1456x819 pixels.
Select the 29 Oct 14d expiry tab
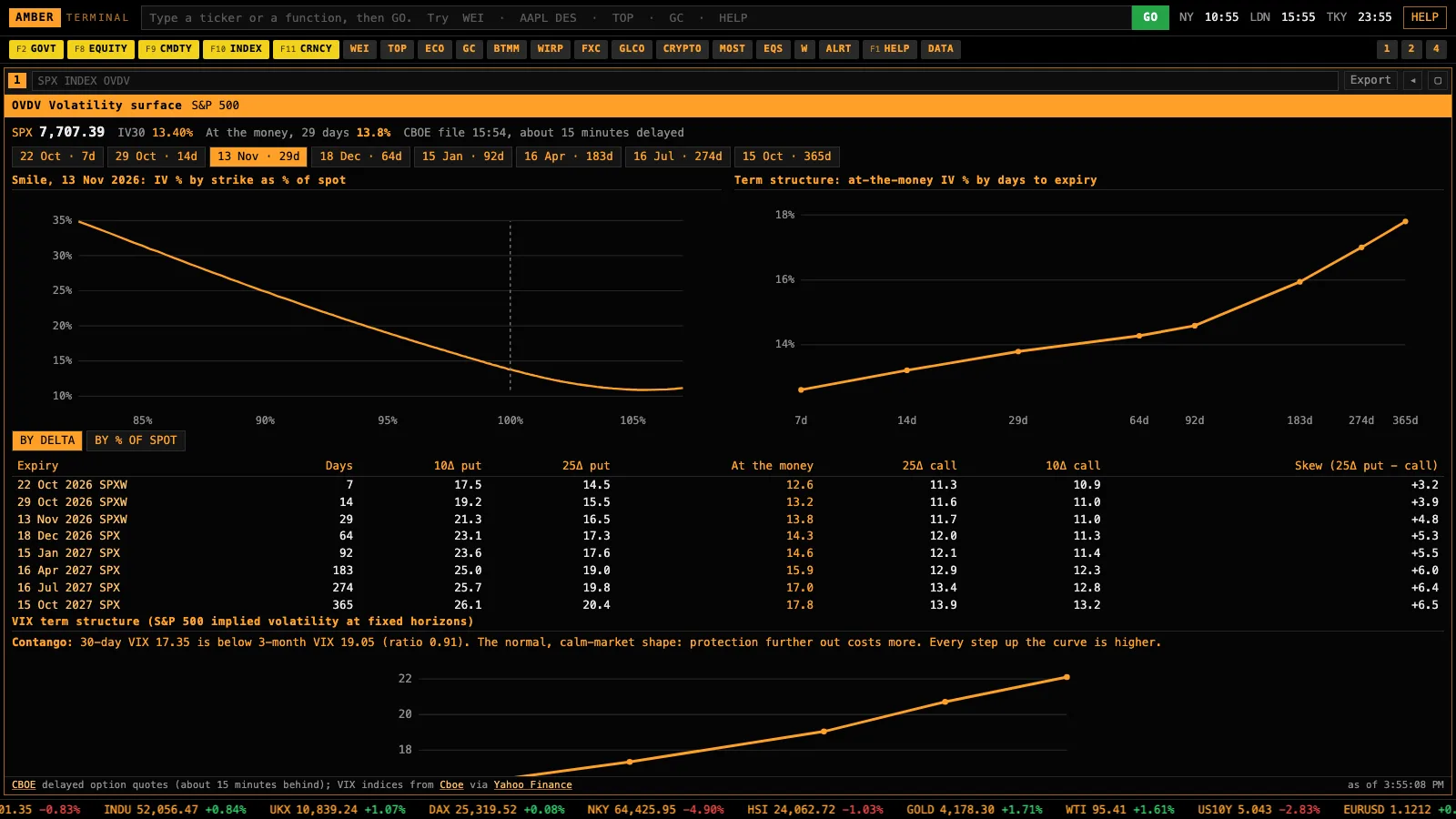tap(157, 157)
